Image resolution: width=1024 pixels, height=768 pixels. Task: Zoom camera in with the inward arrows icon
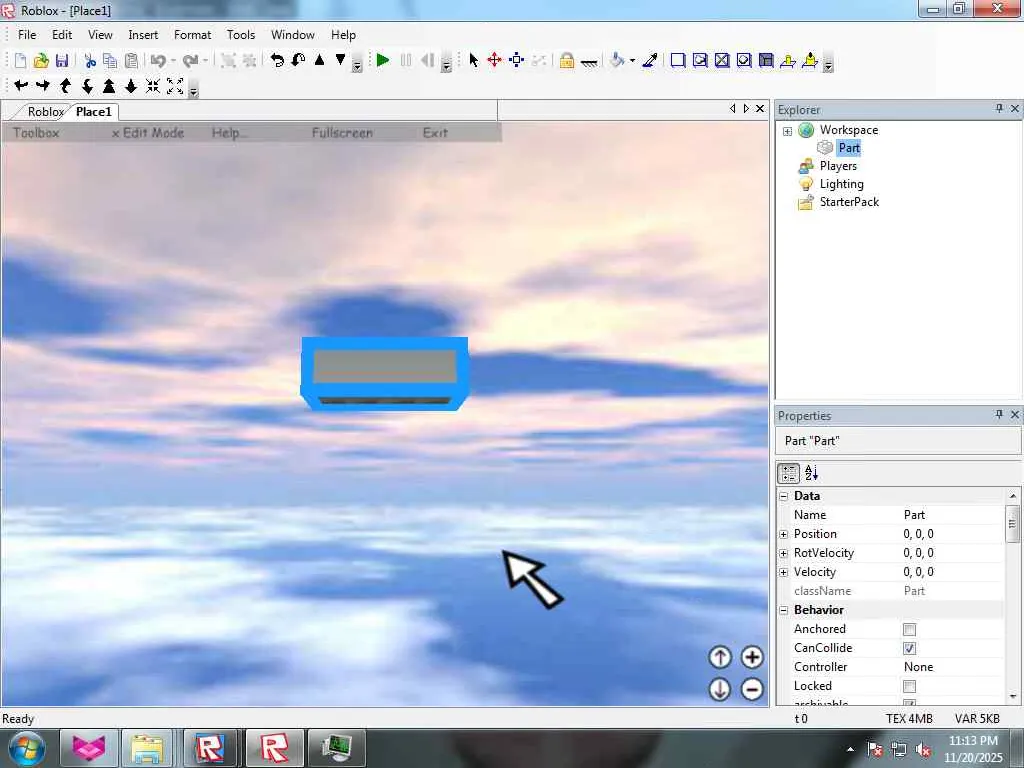point(153,86)
